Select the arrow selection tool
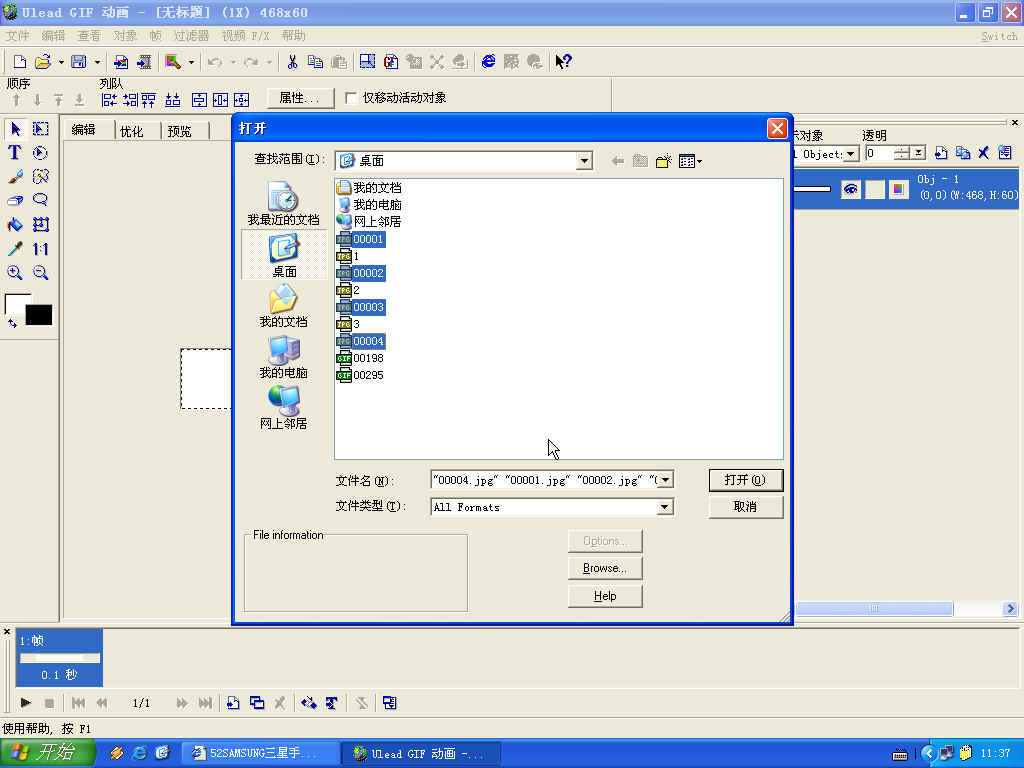 [x=15, y=128]
